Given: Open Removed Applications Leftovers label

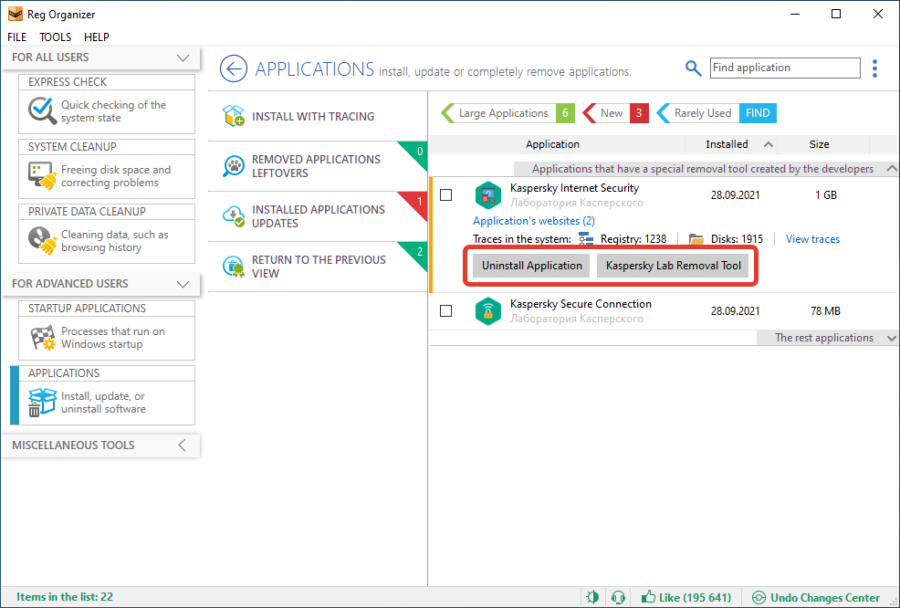Looking at the screenshot, I should pyautogui.click(x=316, y=166).
